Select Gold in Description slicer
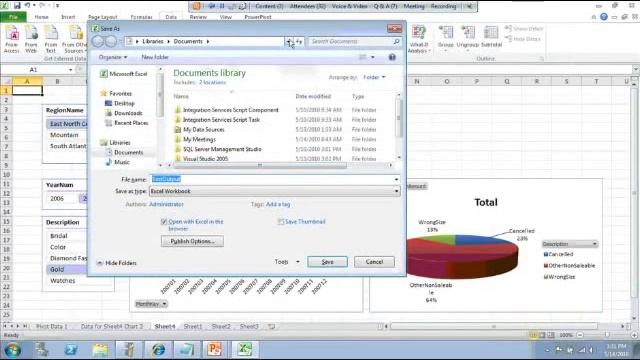This screenshot has height=360, width=640. (x=67, y=269)
